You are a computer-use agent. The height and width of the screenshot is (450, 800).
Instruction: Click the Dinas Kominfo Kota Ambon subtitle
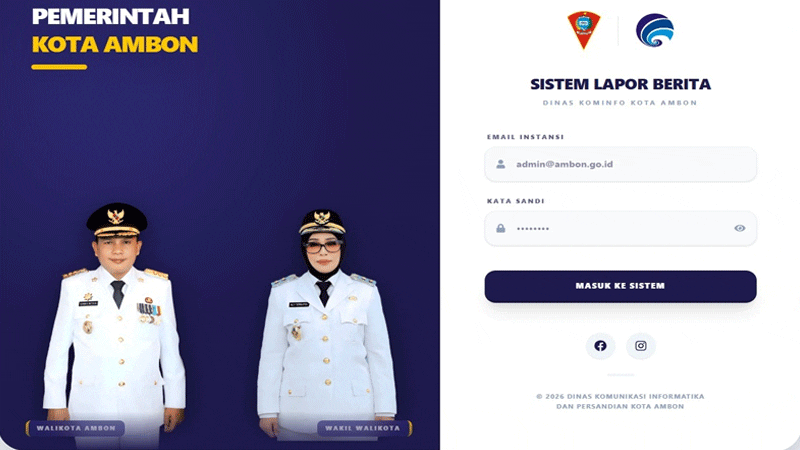[620, 103]
